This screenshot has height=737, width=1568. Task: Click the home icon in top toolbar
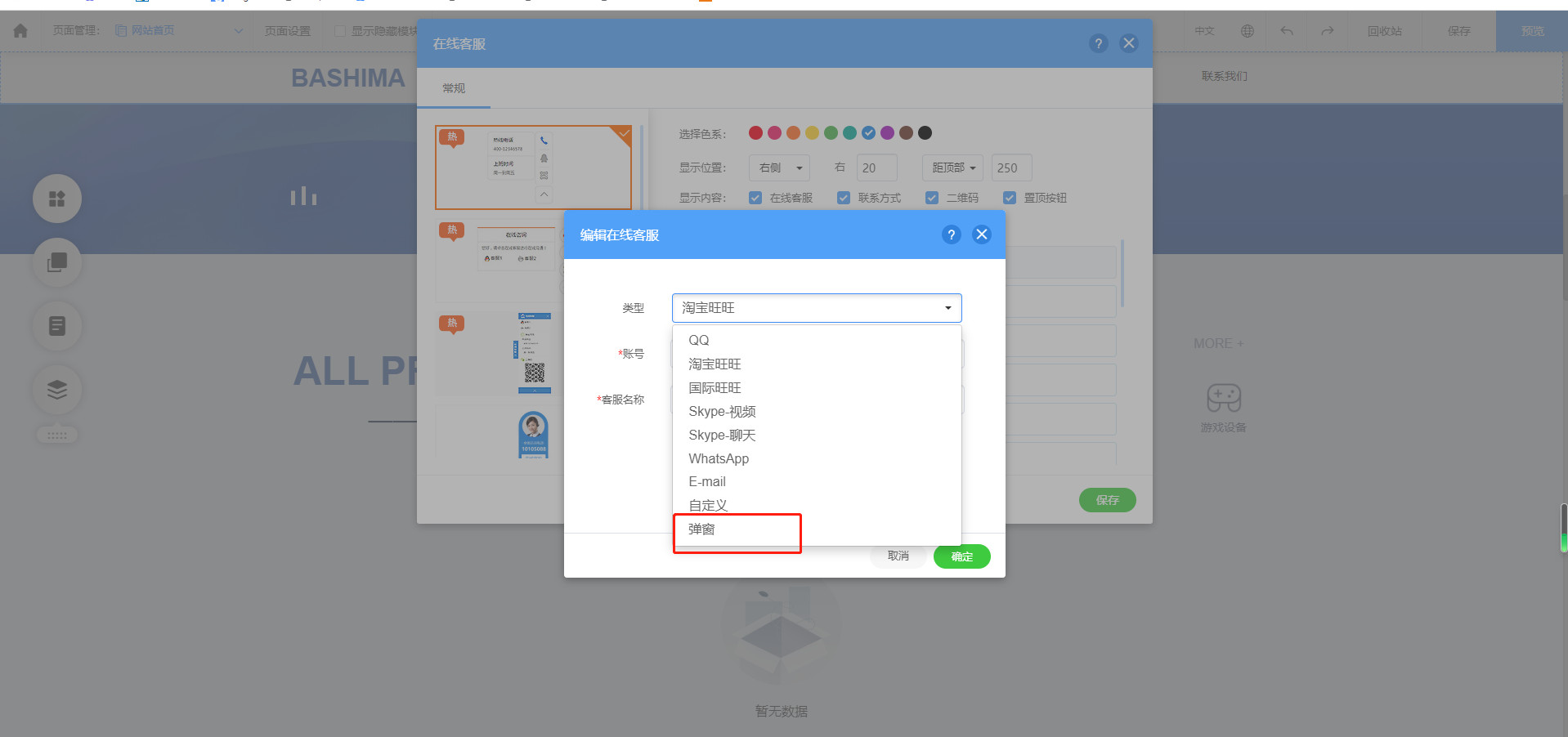click(x=20, y=31)
